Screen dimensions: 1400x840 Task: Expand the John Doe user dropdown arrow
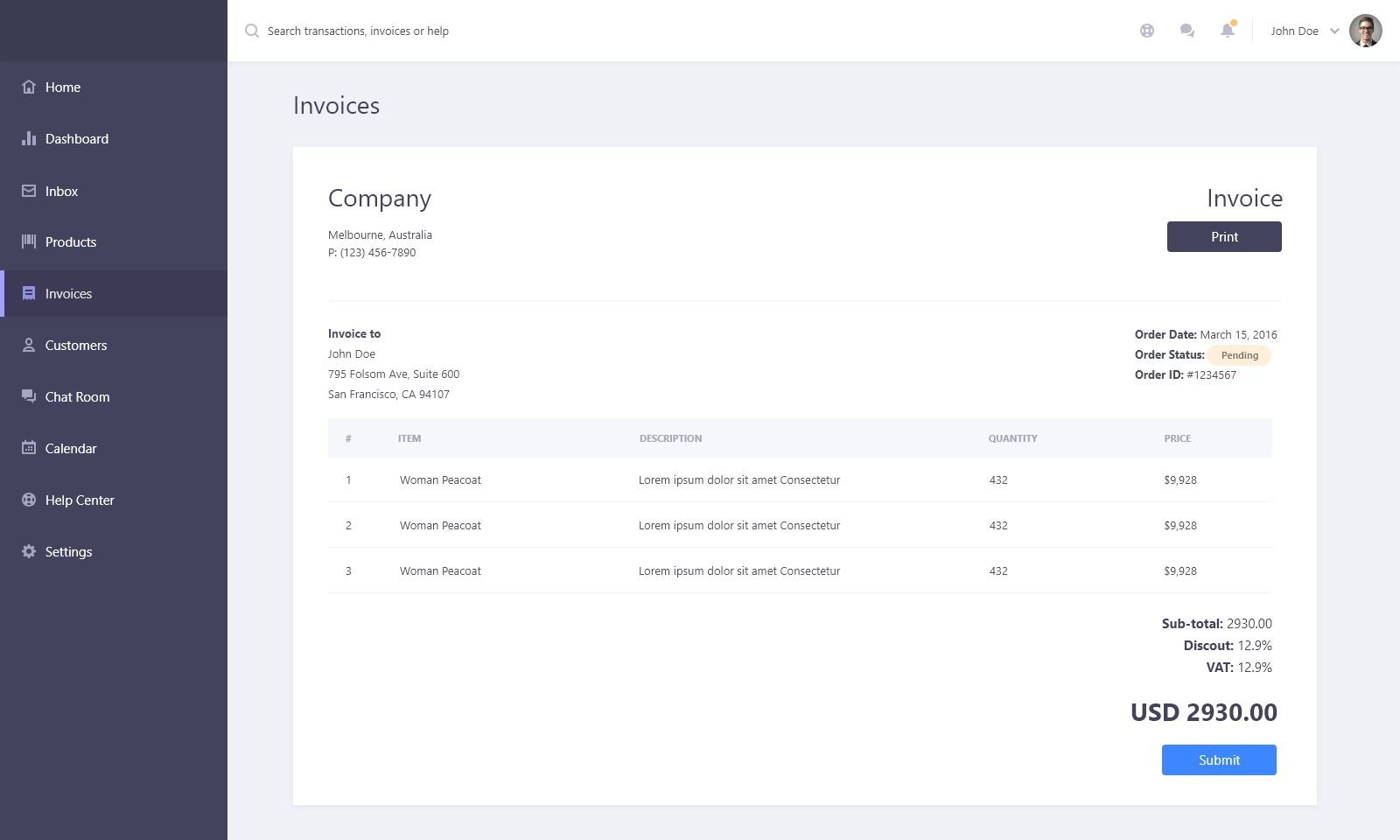pos(1334,31)
